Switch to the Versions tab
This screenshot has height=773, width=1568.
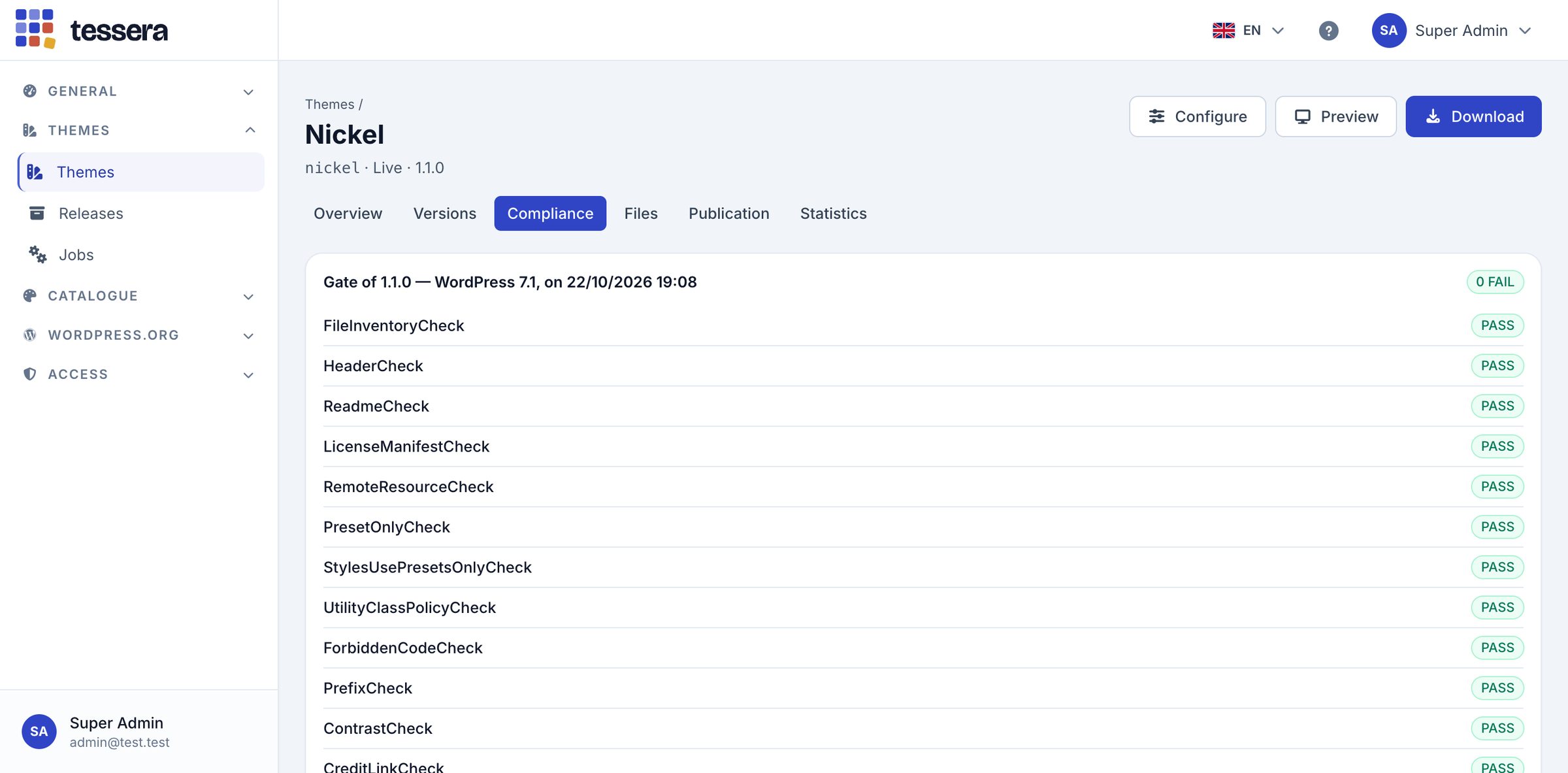(x=445, y=213)
